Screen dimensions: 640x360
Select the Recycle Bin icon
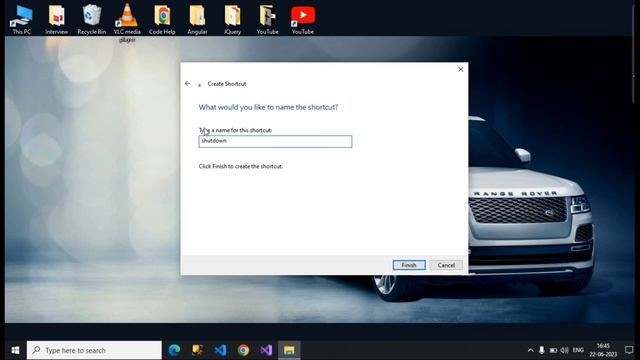click(92, 19)
